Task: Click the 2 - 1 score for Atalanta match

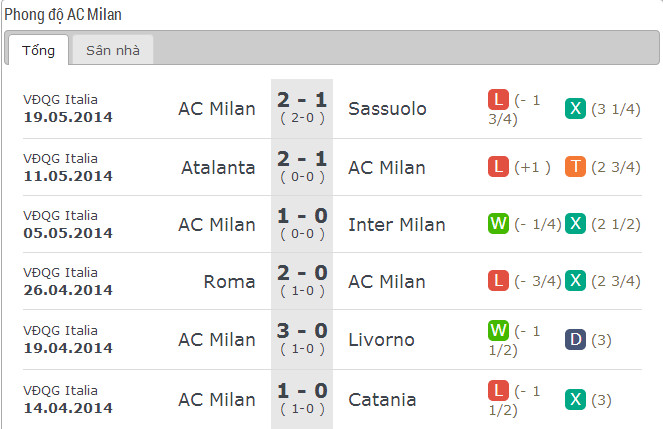Action: [x=302, y=159]
